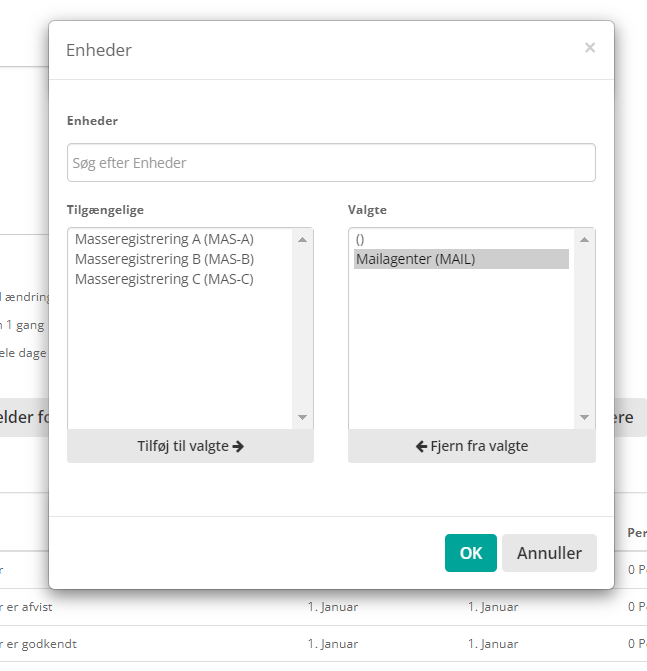Hit the up arrow in Valgte scrollbar
The width and height of the screenshot is (647, 671).
tap(585, 239)
